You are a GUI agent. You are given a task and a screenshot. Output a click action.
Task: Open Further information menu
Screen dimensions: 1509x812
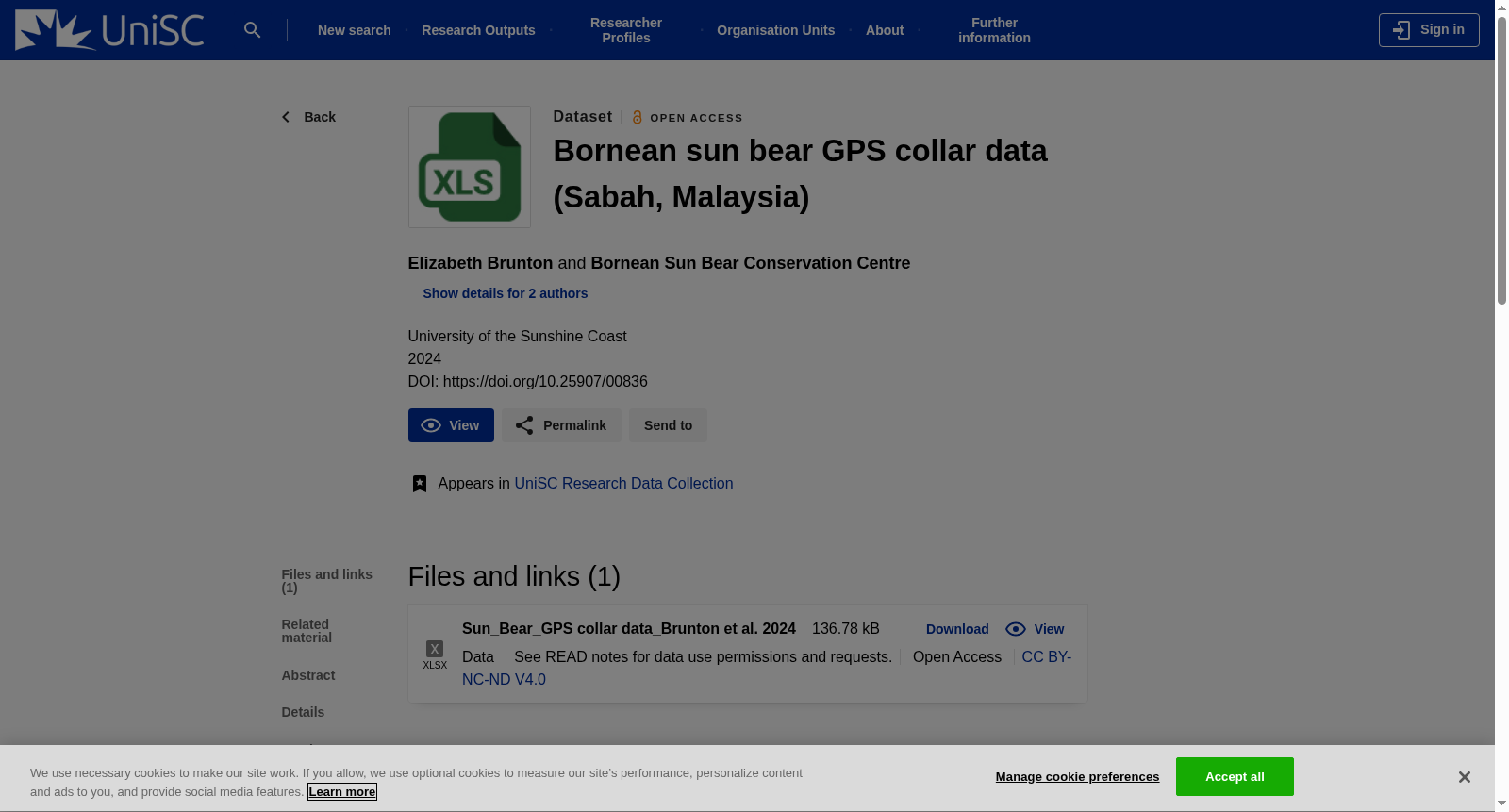pyautogui.click(x=994, y=30)
